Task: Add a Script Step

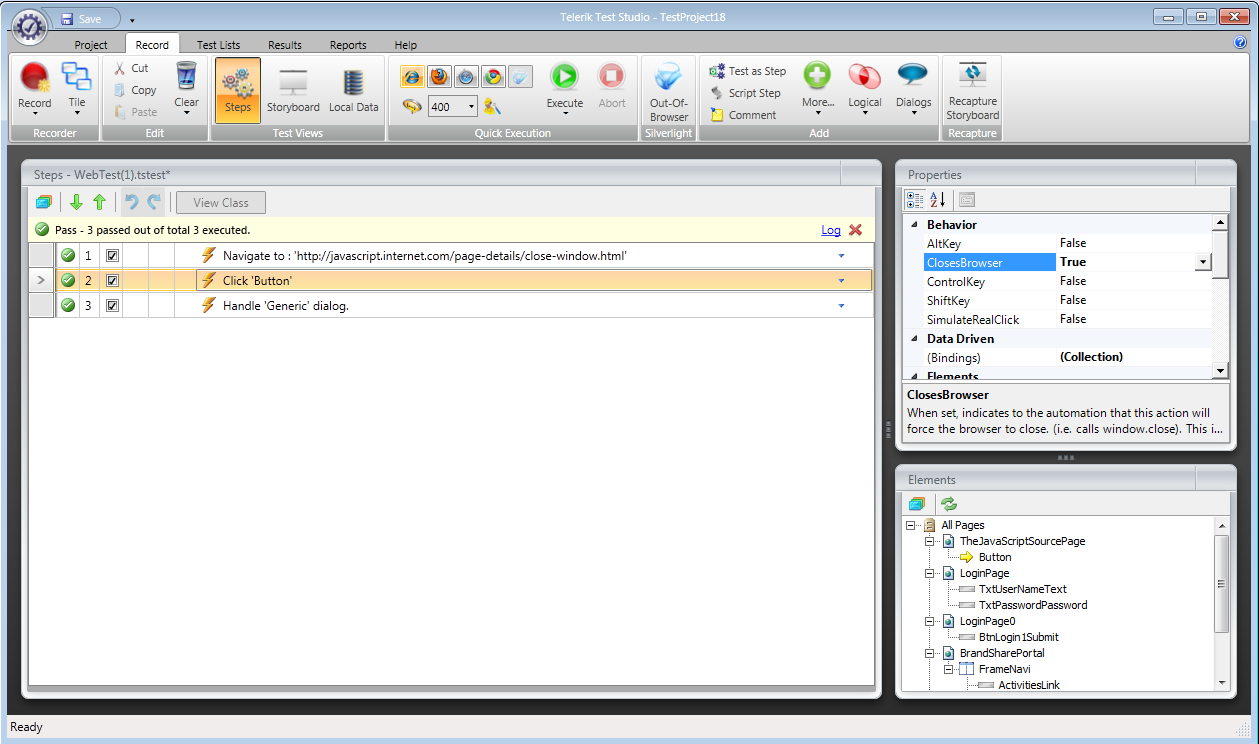Action: tap(745, 93)
